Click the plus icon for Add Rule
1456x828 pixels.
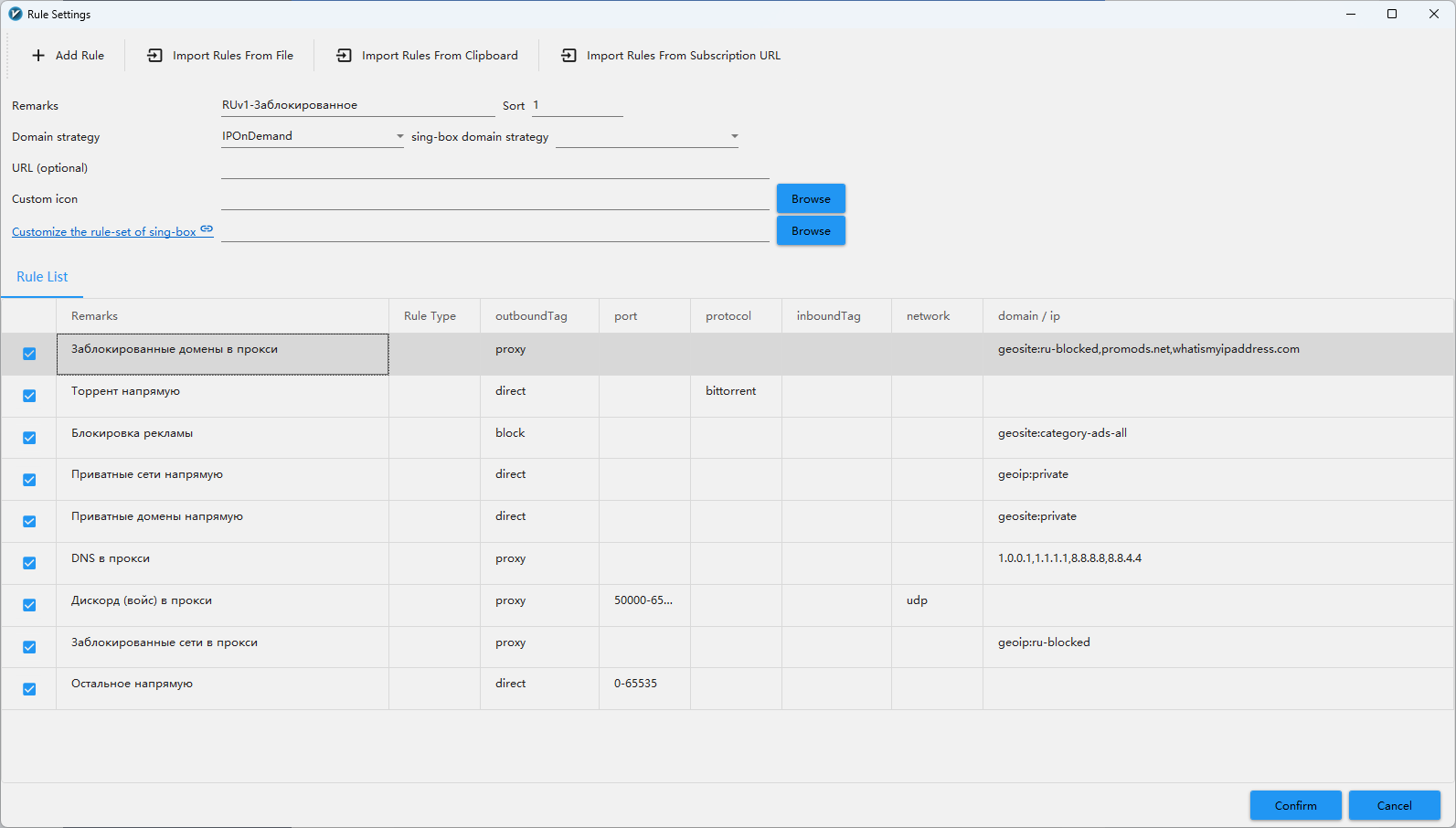pyautogui.click(x=38, y=56)
